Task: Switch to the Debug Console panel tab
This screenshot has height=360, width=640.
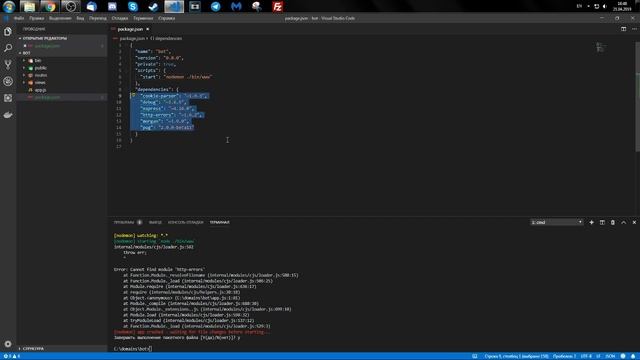Action: 186,222
